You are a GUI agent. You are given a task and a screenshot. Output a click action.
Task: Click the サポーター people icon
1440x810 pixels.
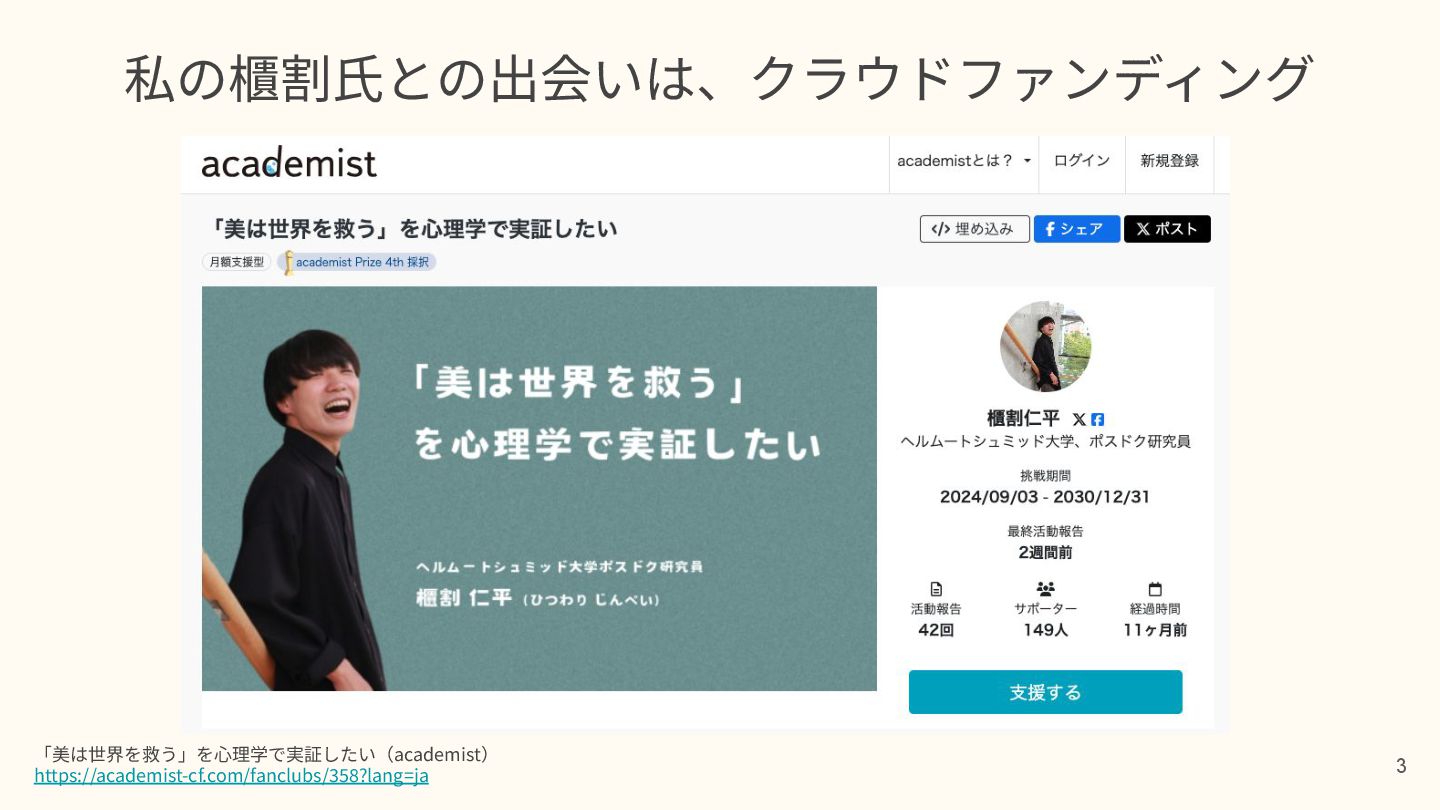pyautogui.click(x=1046, y=589)
